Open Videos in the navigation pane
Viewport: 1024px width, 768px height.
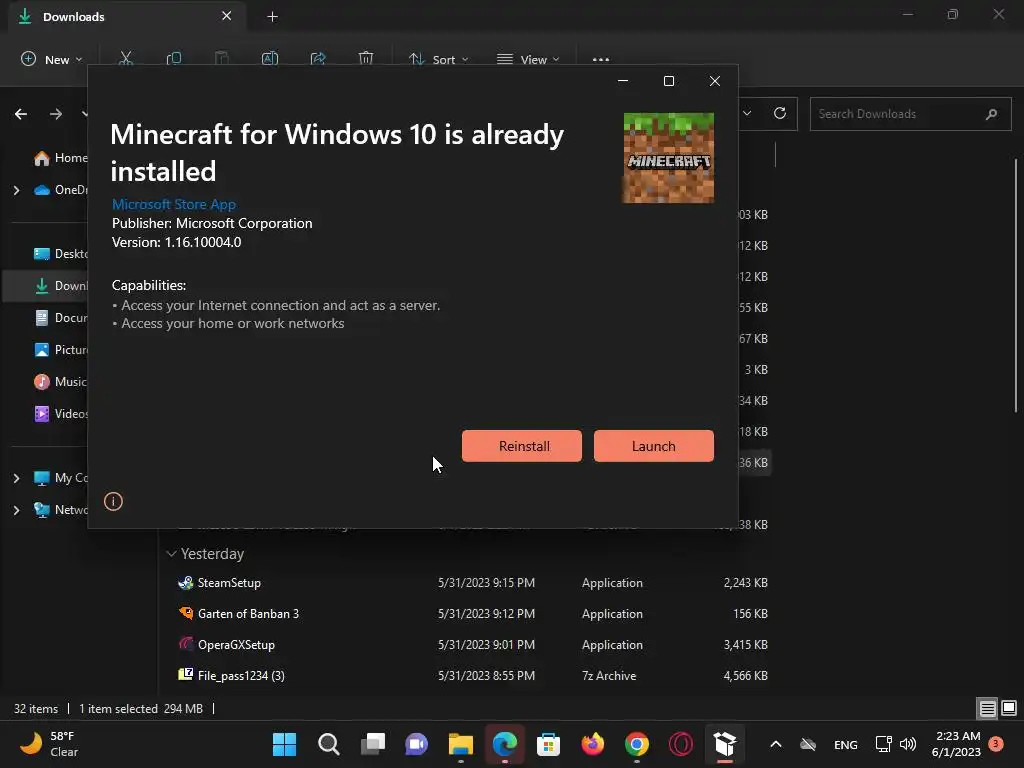coord(60,413)
